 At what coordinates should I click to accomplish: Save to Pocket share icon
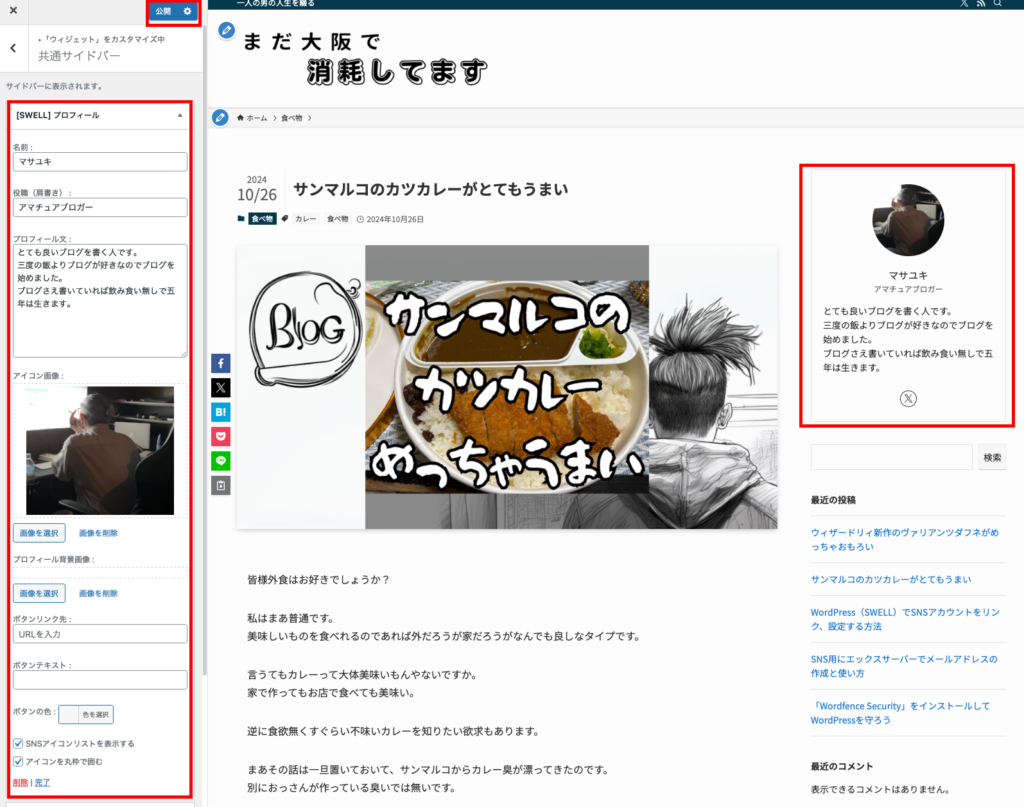pos(221,437)
